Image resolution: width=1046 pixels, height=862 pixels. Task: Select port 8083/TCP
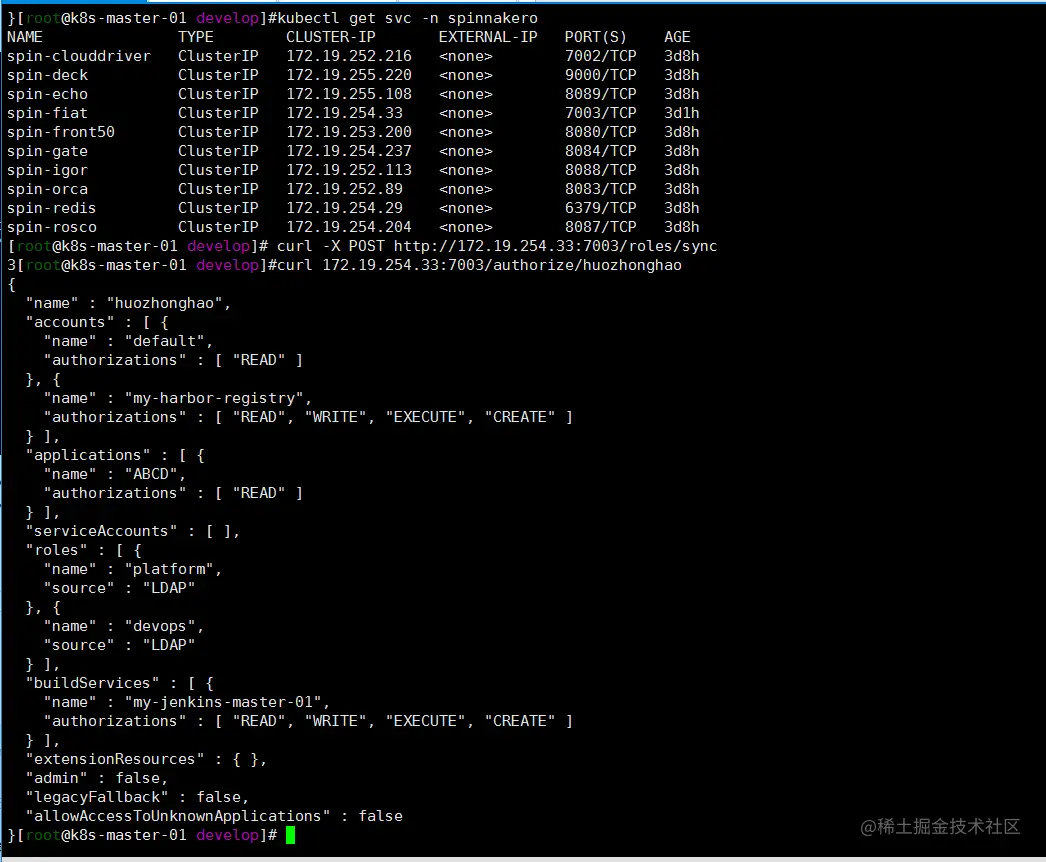tap(600, 189)
